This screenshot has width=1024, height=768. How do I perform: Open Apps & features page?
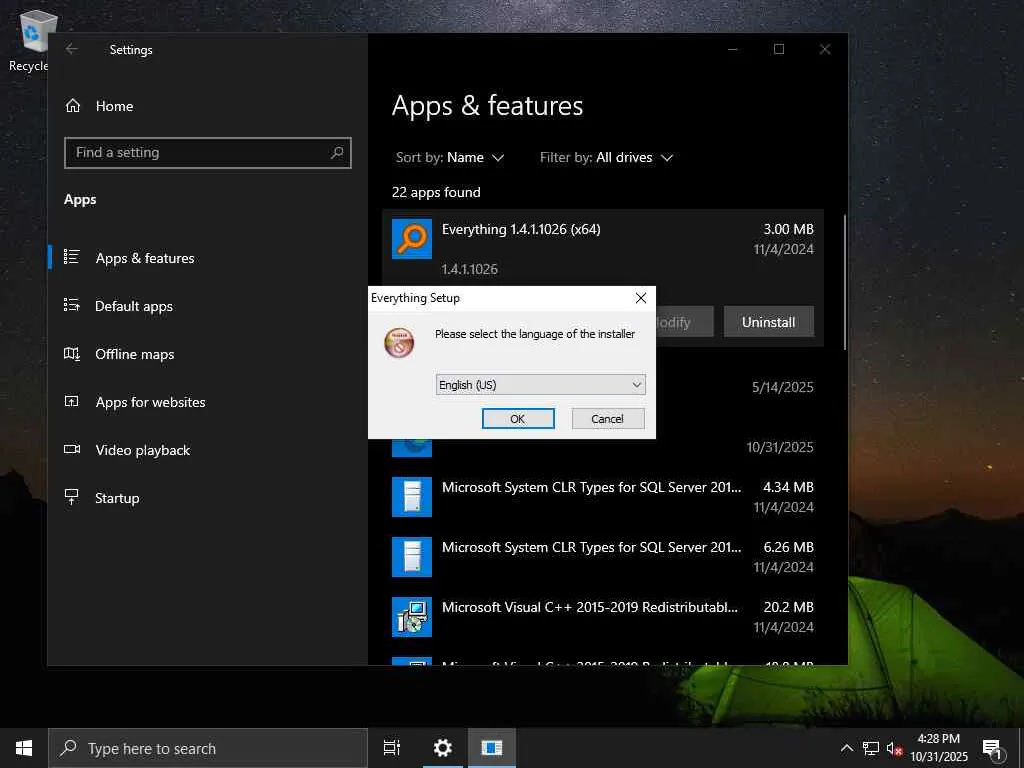pyautogui.click(x=145, y=258)
